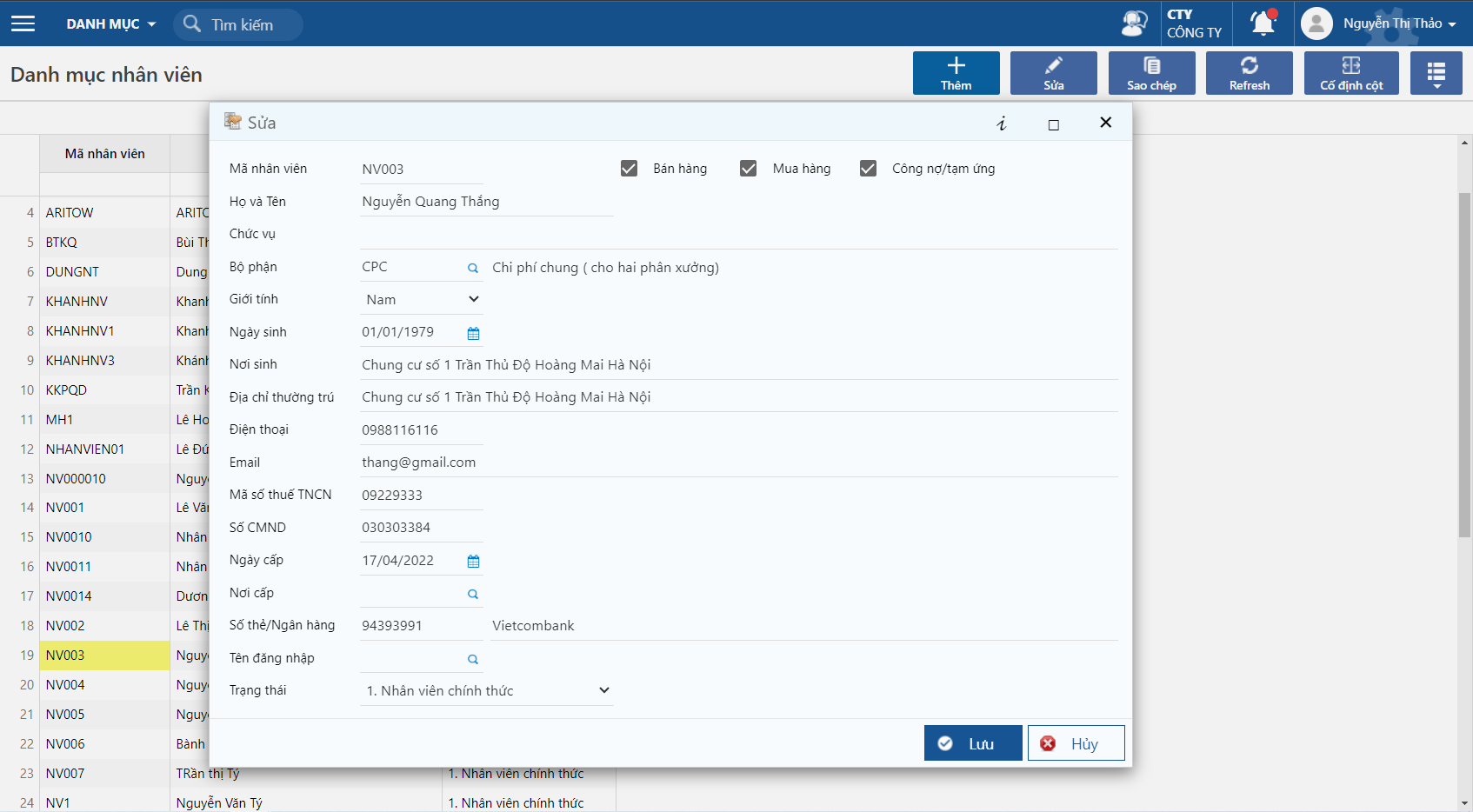Screen dimensions: 1473x812
Task: Open the Trạng thái status dropdown
Action: pyautogui.click(x=487, y=691)
